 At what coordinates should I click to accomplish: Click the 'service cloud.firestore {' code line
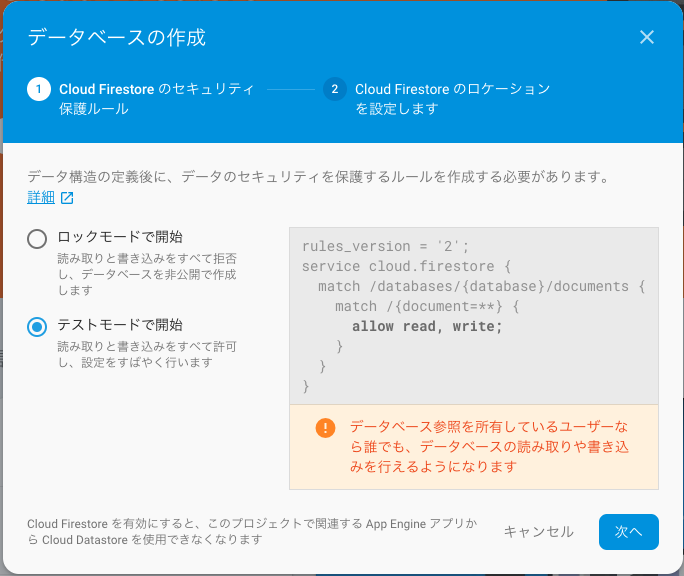pos(406,266)
